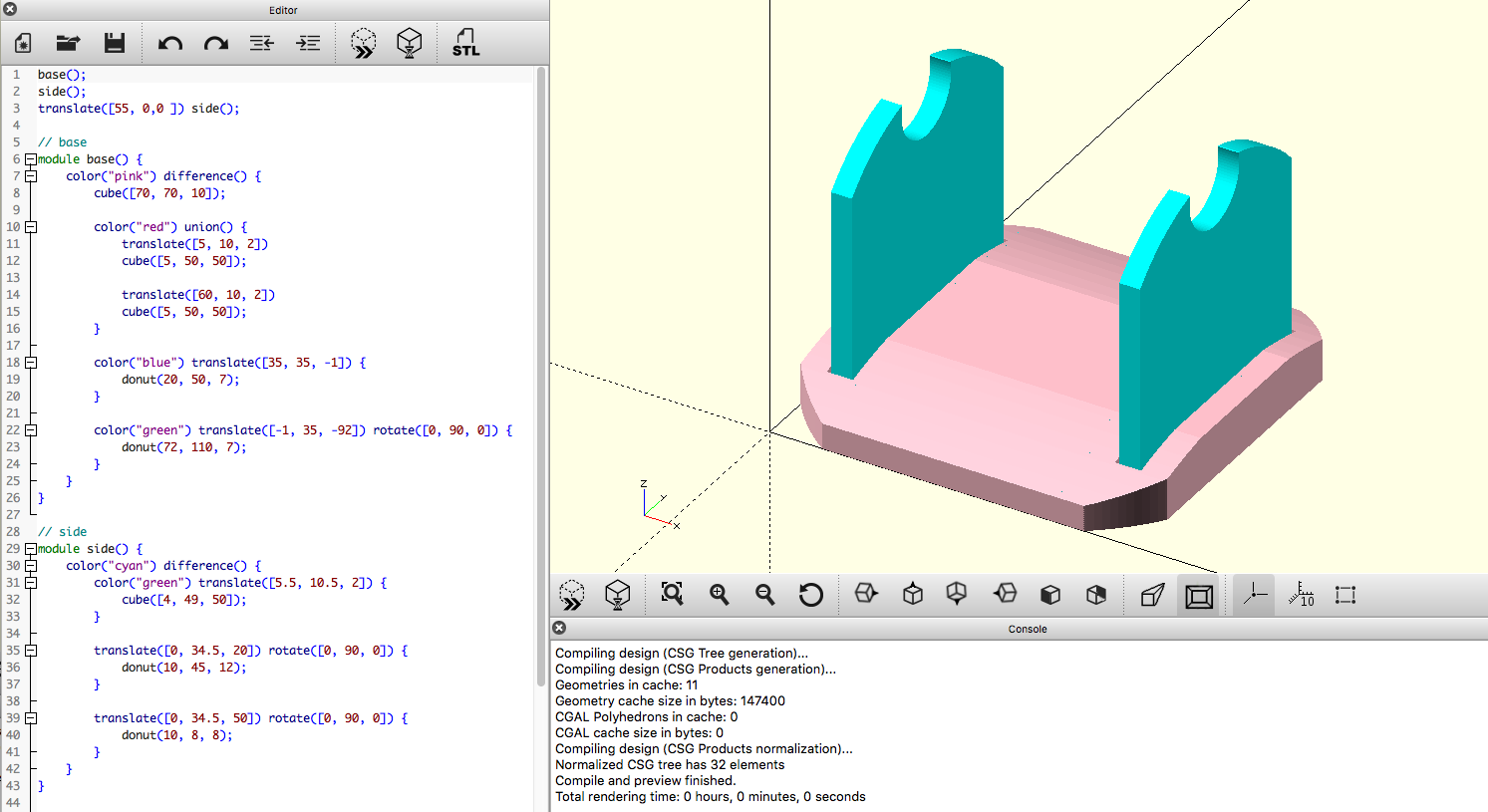Collapse the red union() block fold
The image size is (1488, 812).
[x=31, y=227]
